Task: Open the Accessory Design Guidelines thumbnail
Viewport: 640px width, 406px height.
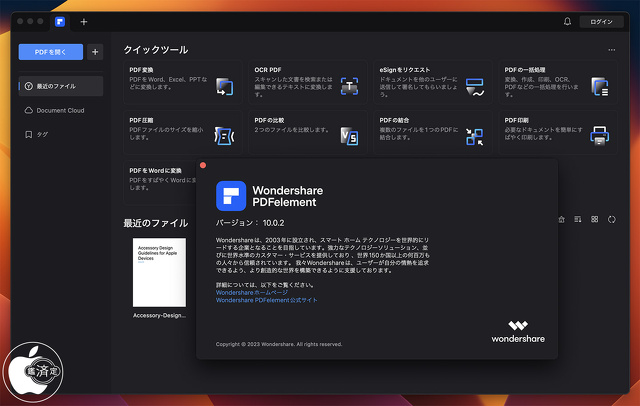Action: [159, 272]
